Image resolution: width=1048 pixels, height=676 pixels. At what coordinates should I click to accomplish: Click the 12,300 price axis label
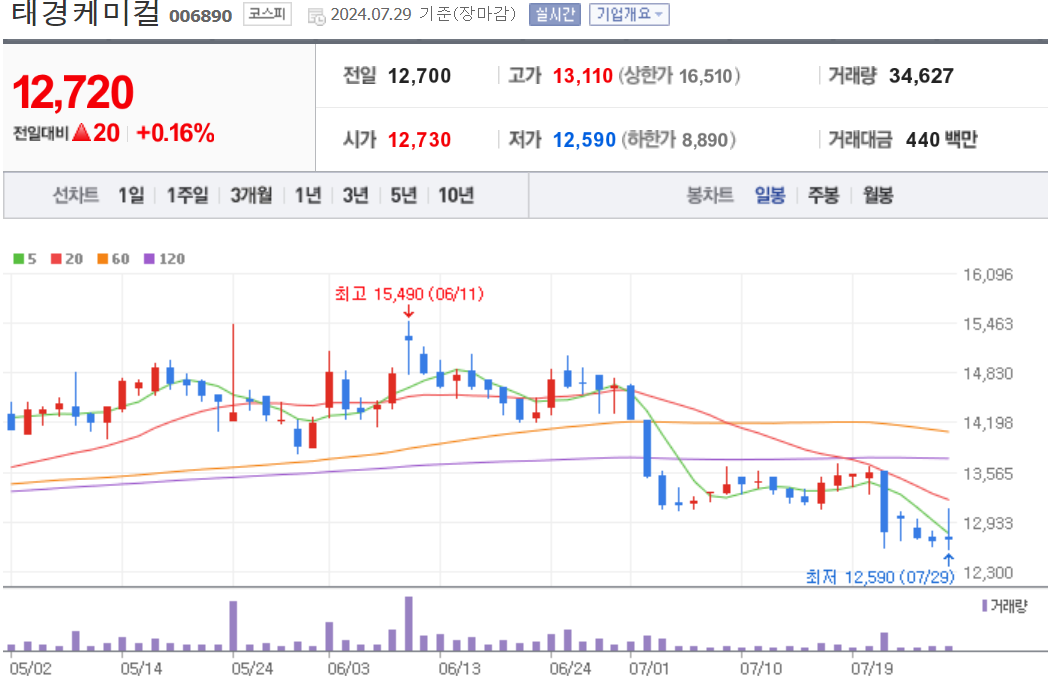[988, 572]
